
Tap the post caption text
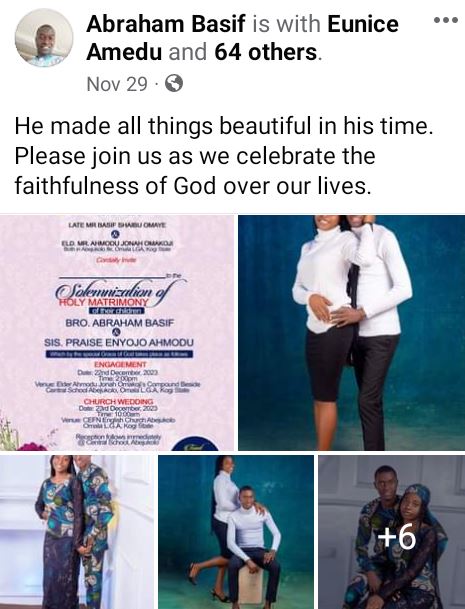(224, 156)
